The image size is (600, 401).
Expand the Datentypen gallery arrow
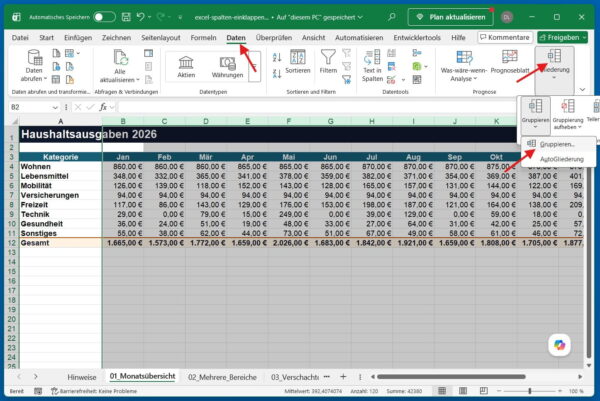click(254, 67)
